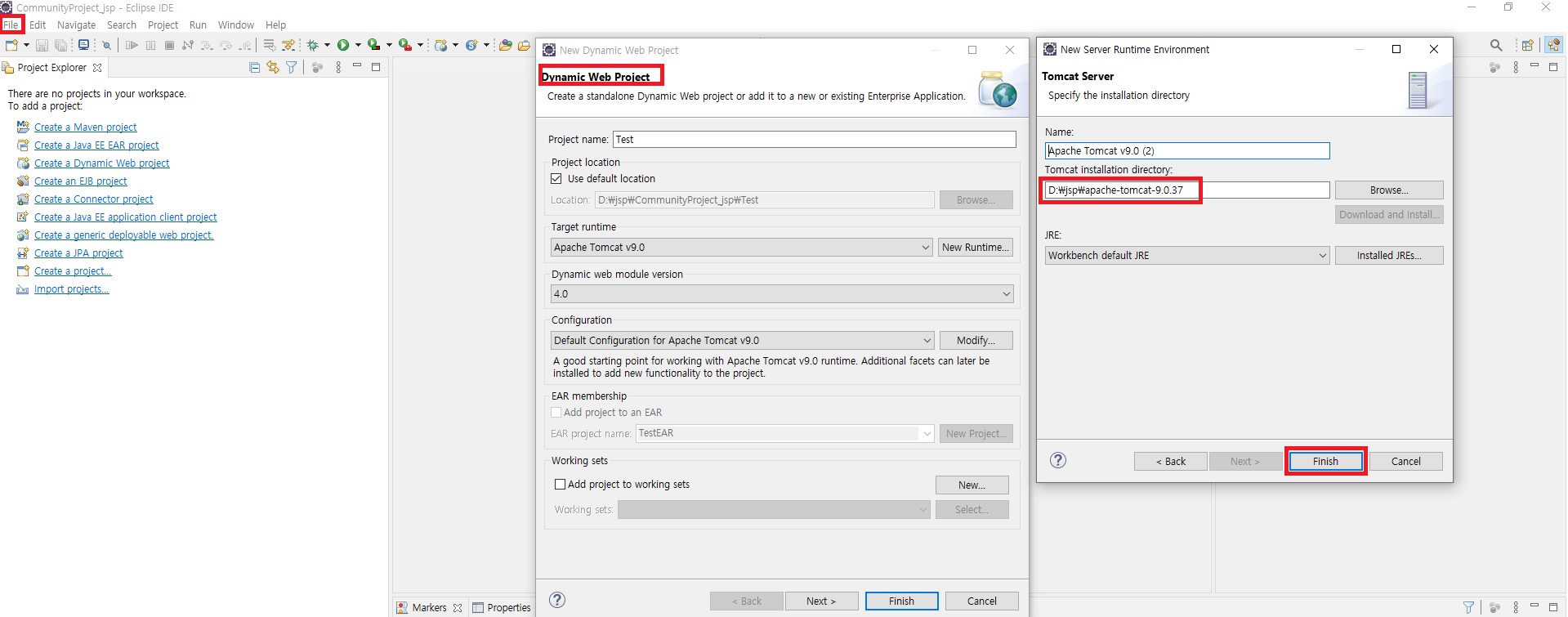Click the Step Into icon
Viewport: 1568px width, 617px height.
point(207,45)
